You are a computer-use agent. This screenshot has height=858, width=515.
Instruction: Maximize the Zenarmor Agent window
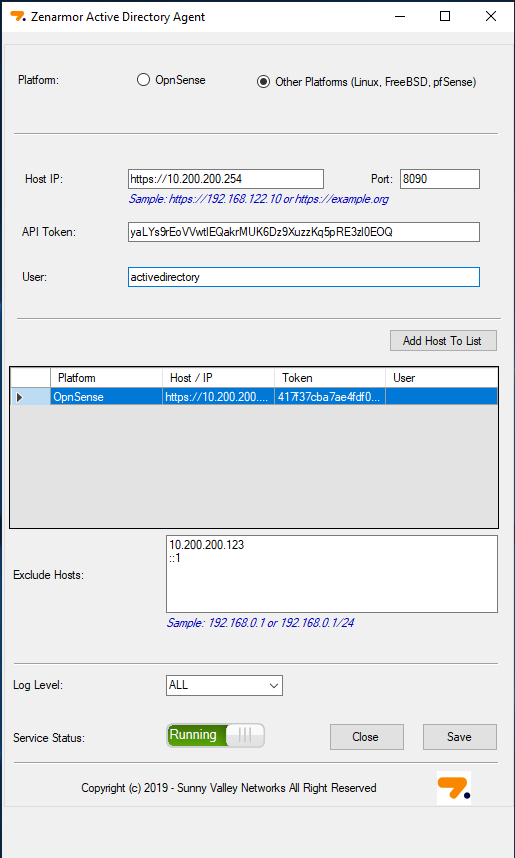(445, 16)
